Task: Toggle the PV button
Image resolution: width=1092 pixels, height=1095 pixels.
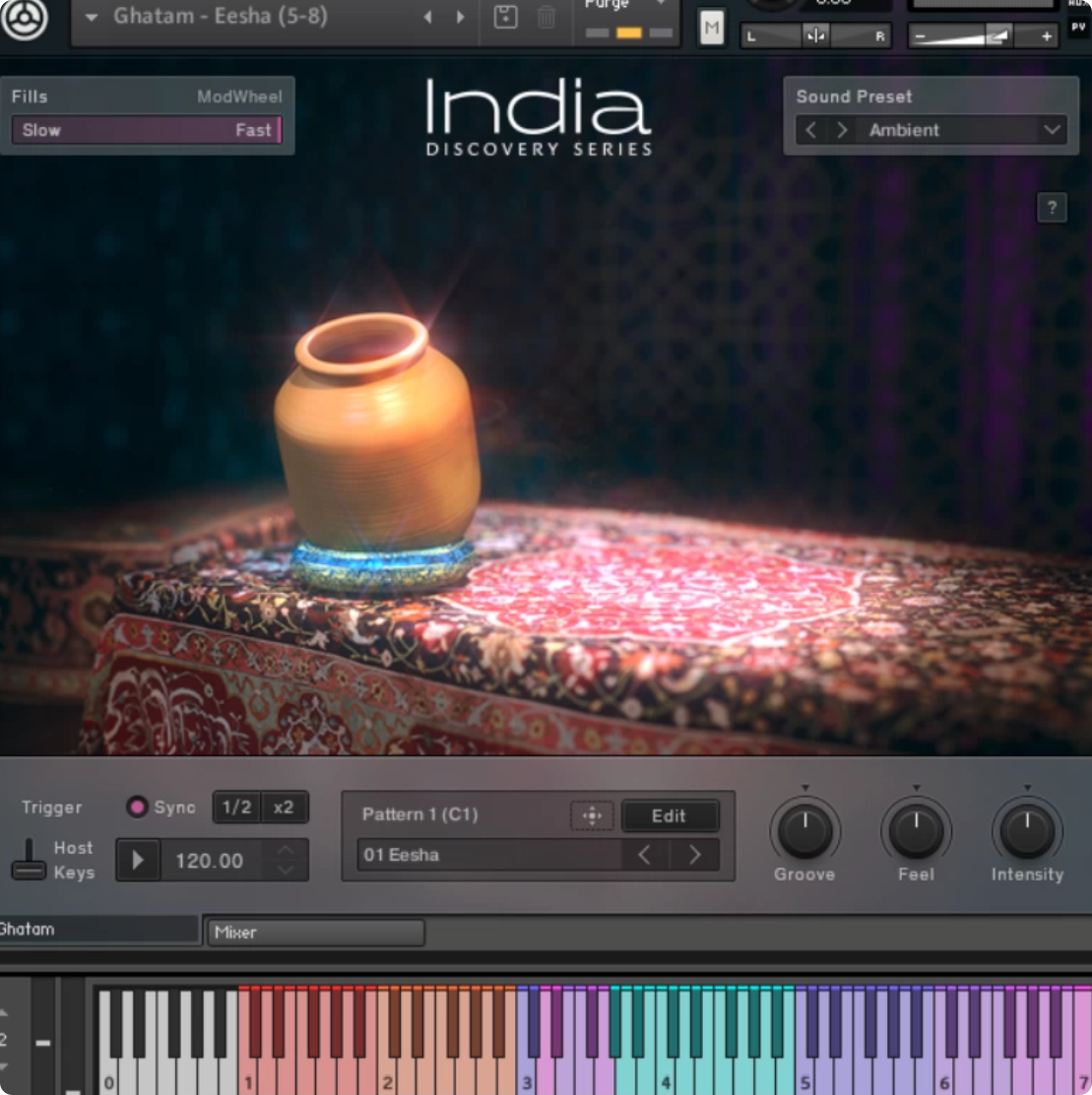Action: point(1078,28)
